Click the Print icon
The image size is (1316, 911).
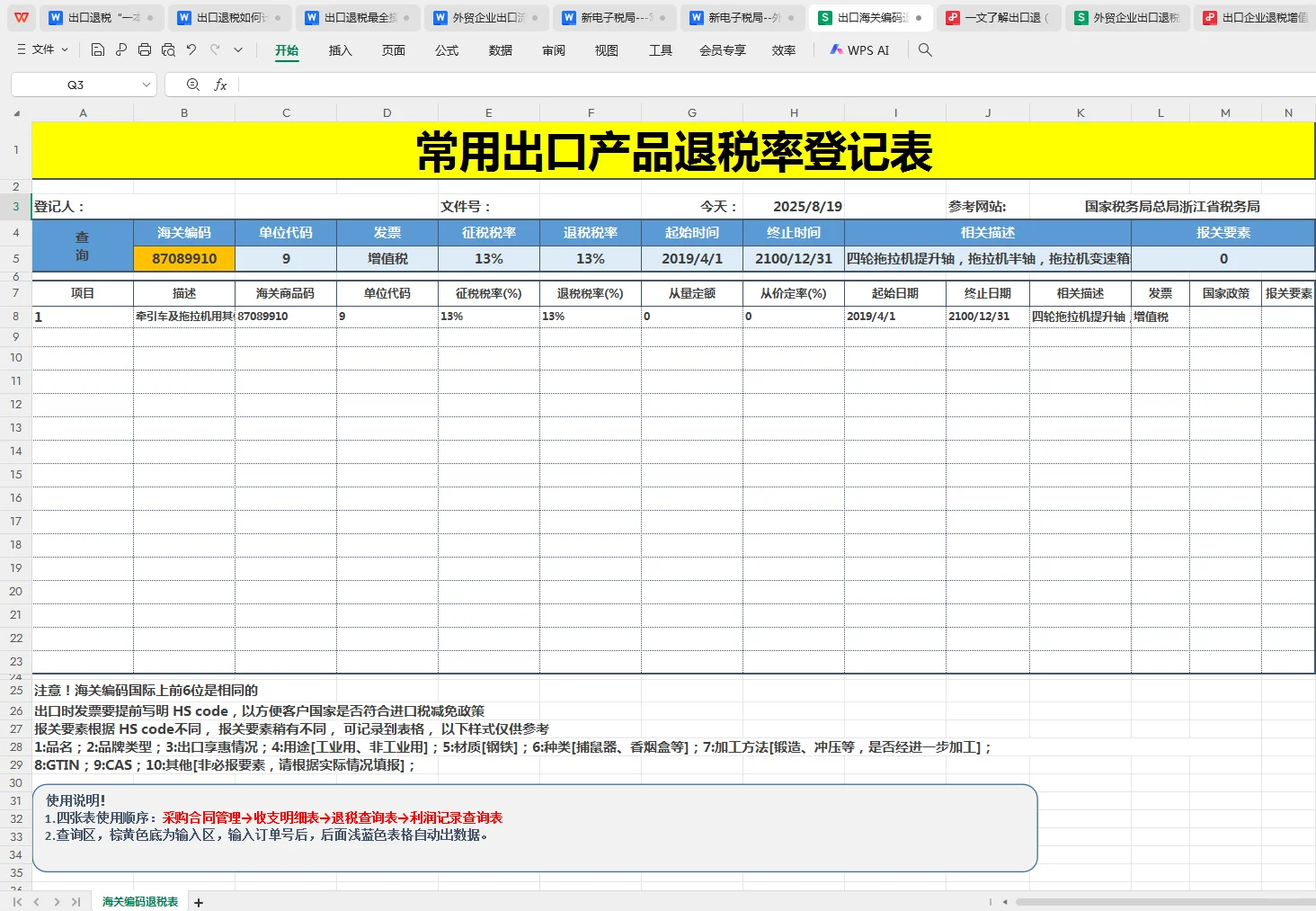[144, 50]
